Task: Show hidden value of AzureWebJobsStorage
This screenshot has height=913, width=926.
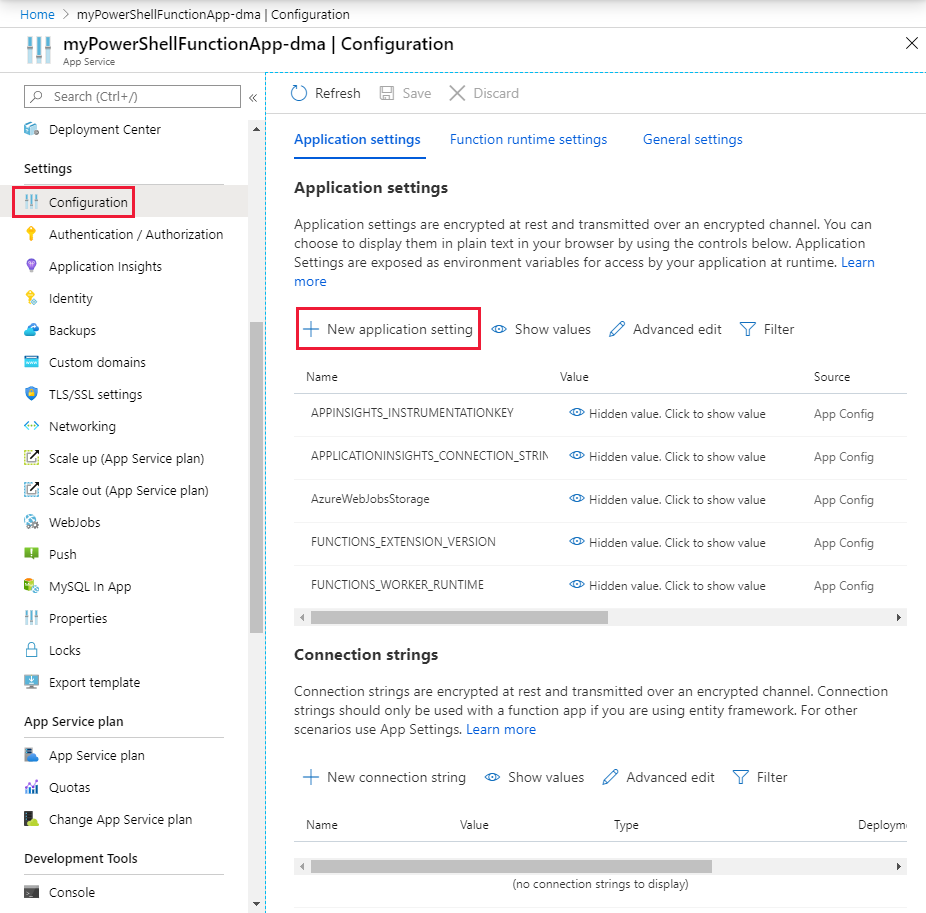Action: pos(667,500)
